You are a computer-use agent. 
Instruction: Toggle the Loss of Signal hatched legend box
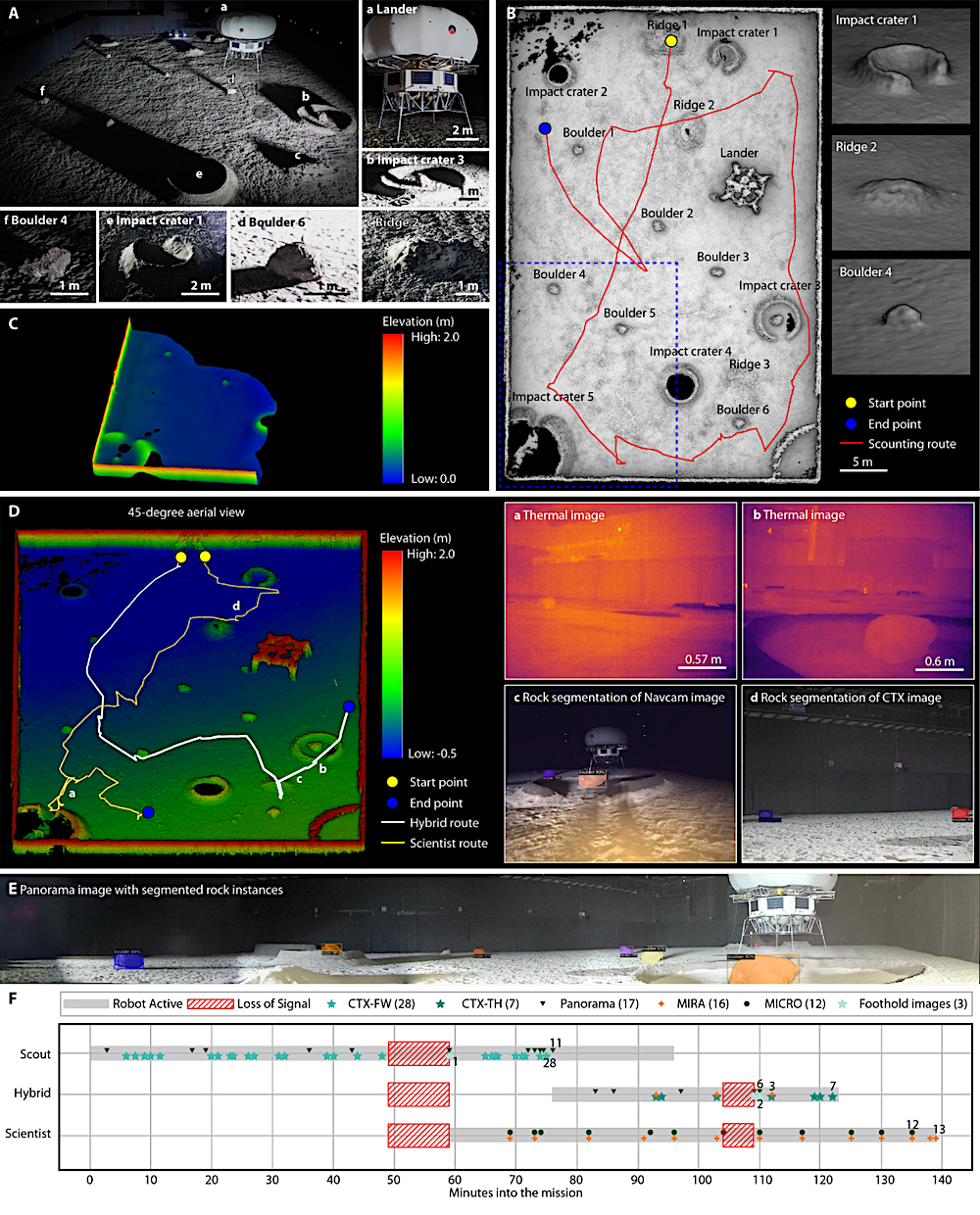(209, 1002)
